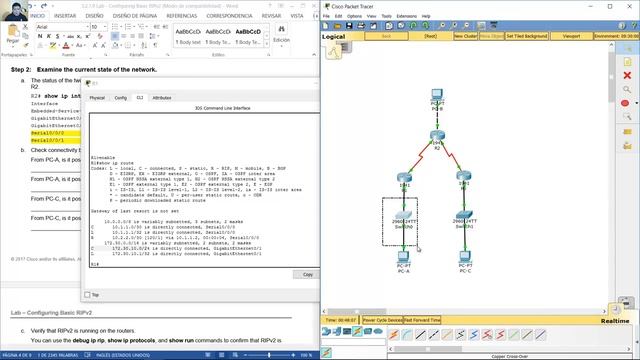Open the Extensions menu in Packet Tracer

407,16
